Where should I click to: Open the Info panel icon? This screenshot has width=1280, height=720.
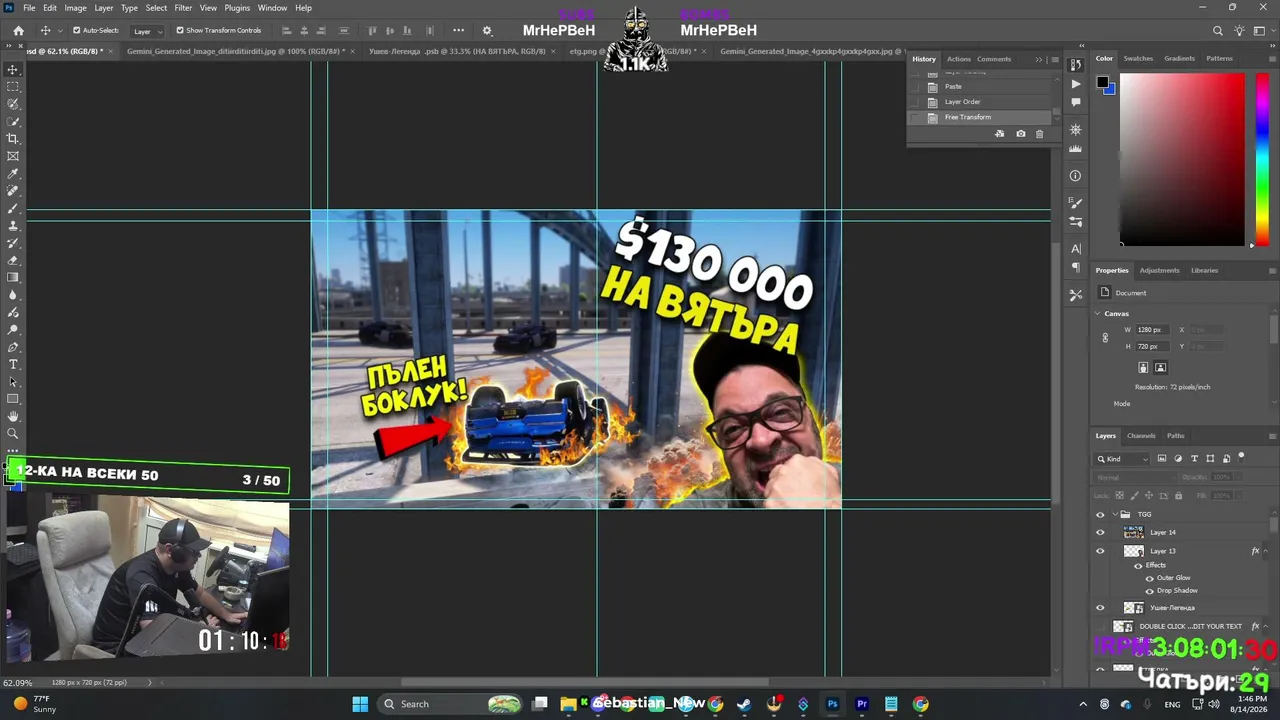(x=1076, y=176)
